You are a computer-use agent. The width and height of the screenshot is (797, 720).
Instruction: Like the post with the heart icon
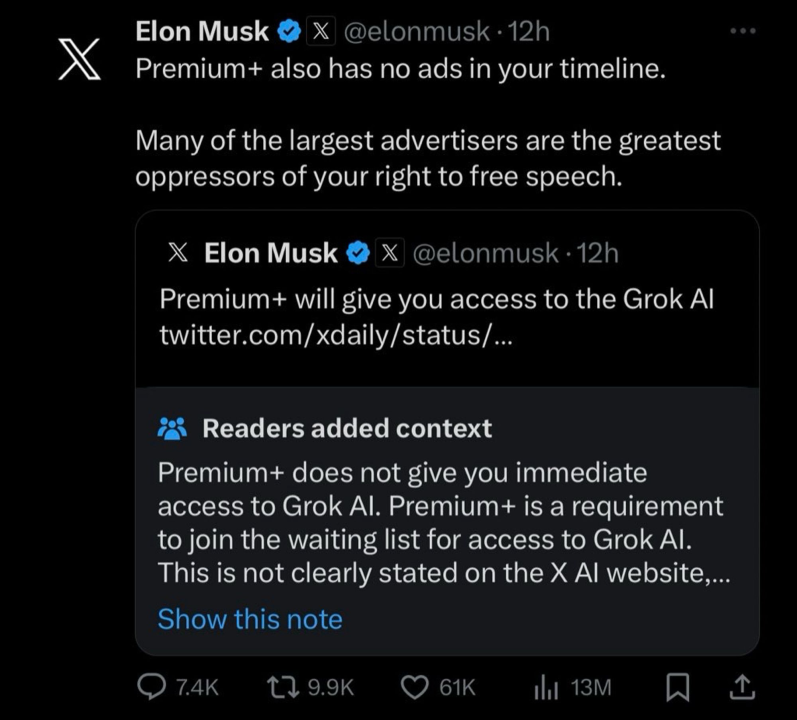click(413, 687)
